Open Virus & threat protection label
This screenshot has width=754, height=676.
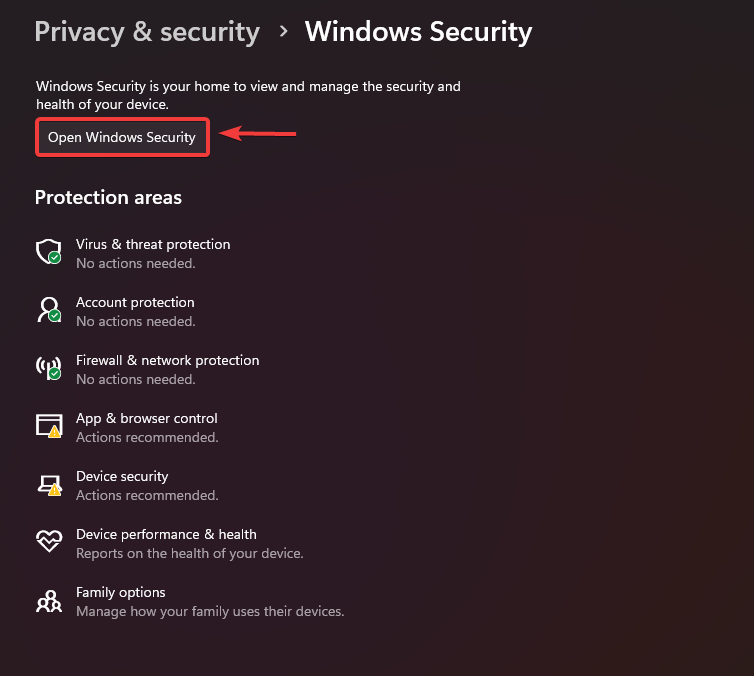click(x=153, y=244)
